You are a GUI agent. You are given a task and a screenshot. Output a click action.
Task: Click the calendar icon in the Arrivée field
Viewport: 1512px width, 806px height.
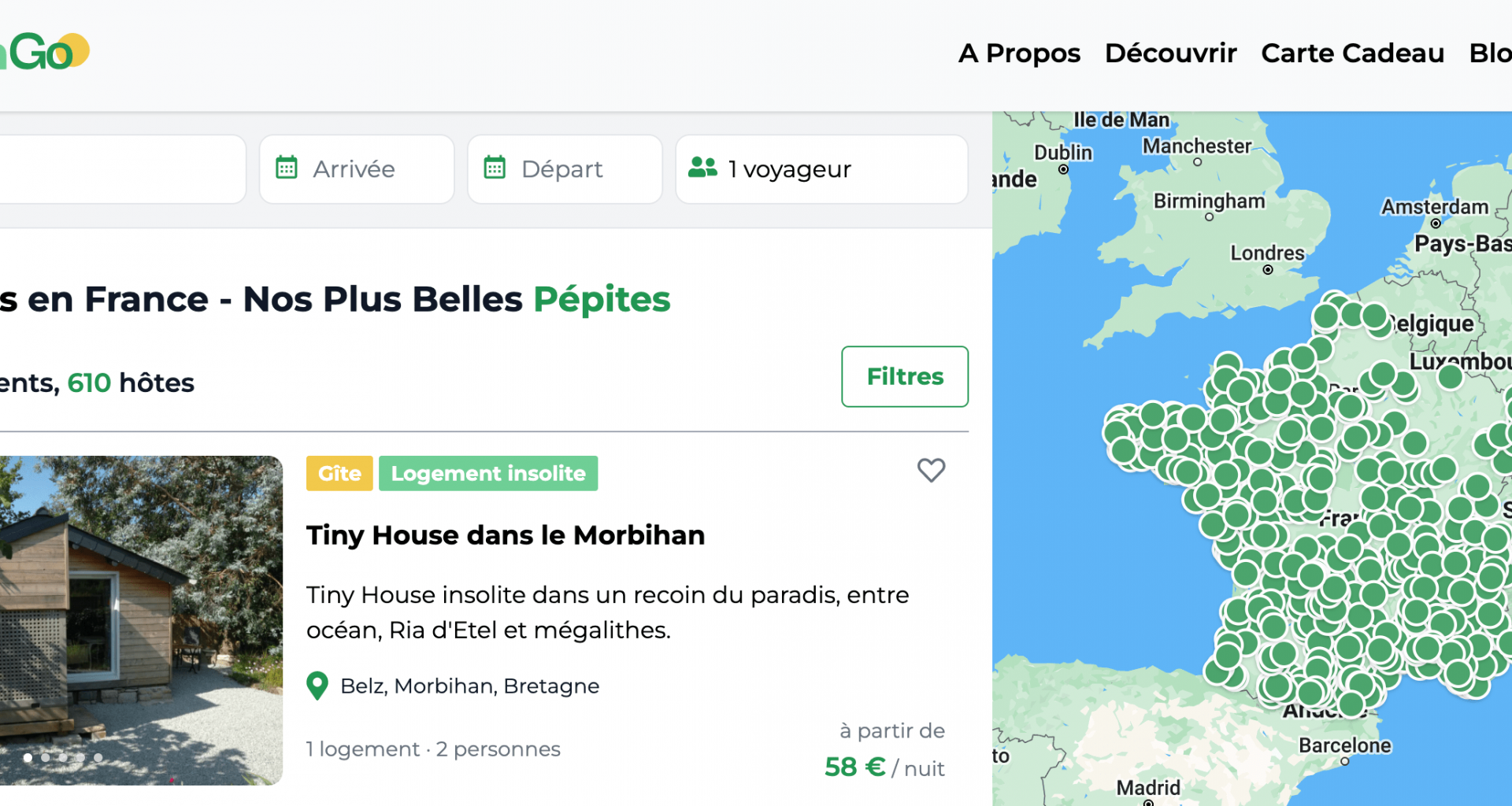point(287,168)
